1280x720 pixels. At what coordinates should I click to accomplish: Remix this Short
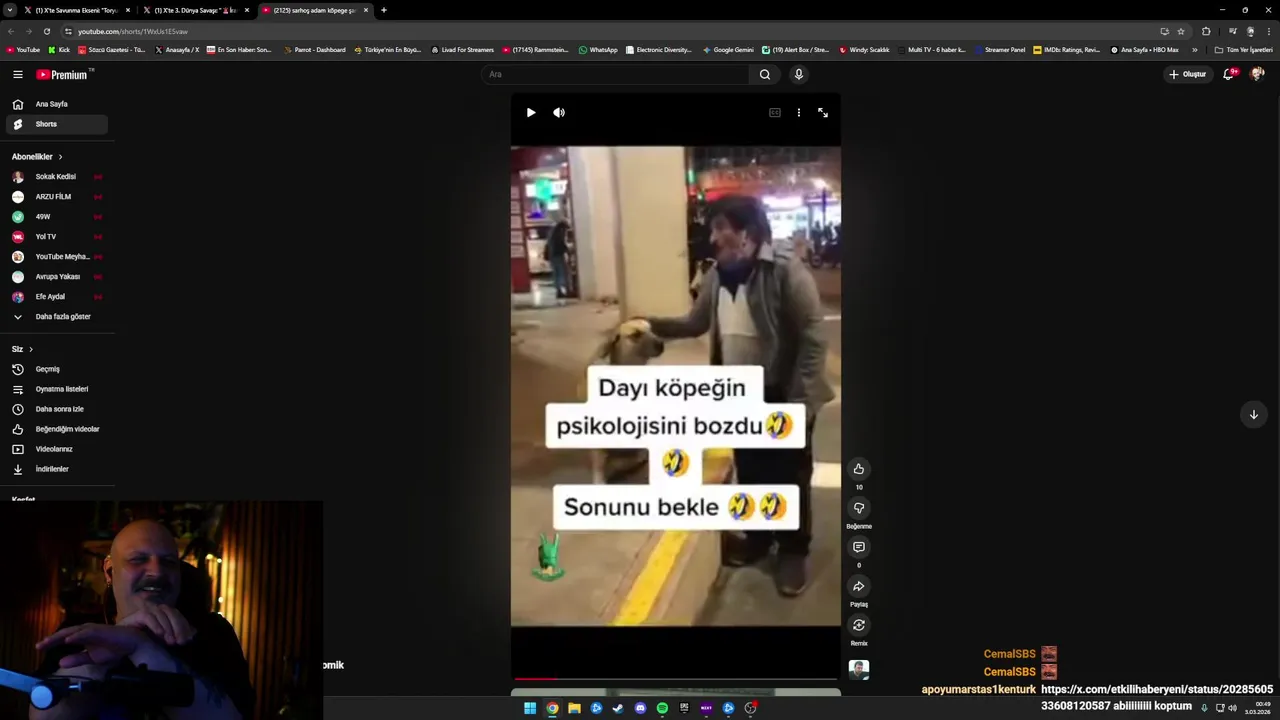pyautogui.click(x=859, y=625)
